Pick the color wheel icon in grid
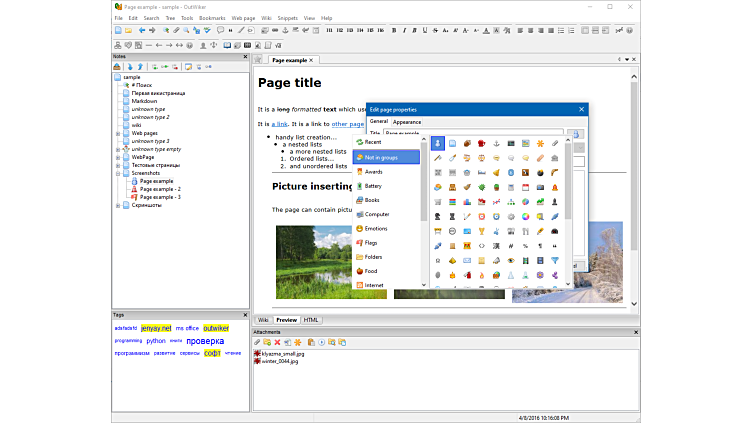 click(x=526, y=217)
